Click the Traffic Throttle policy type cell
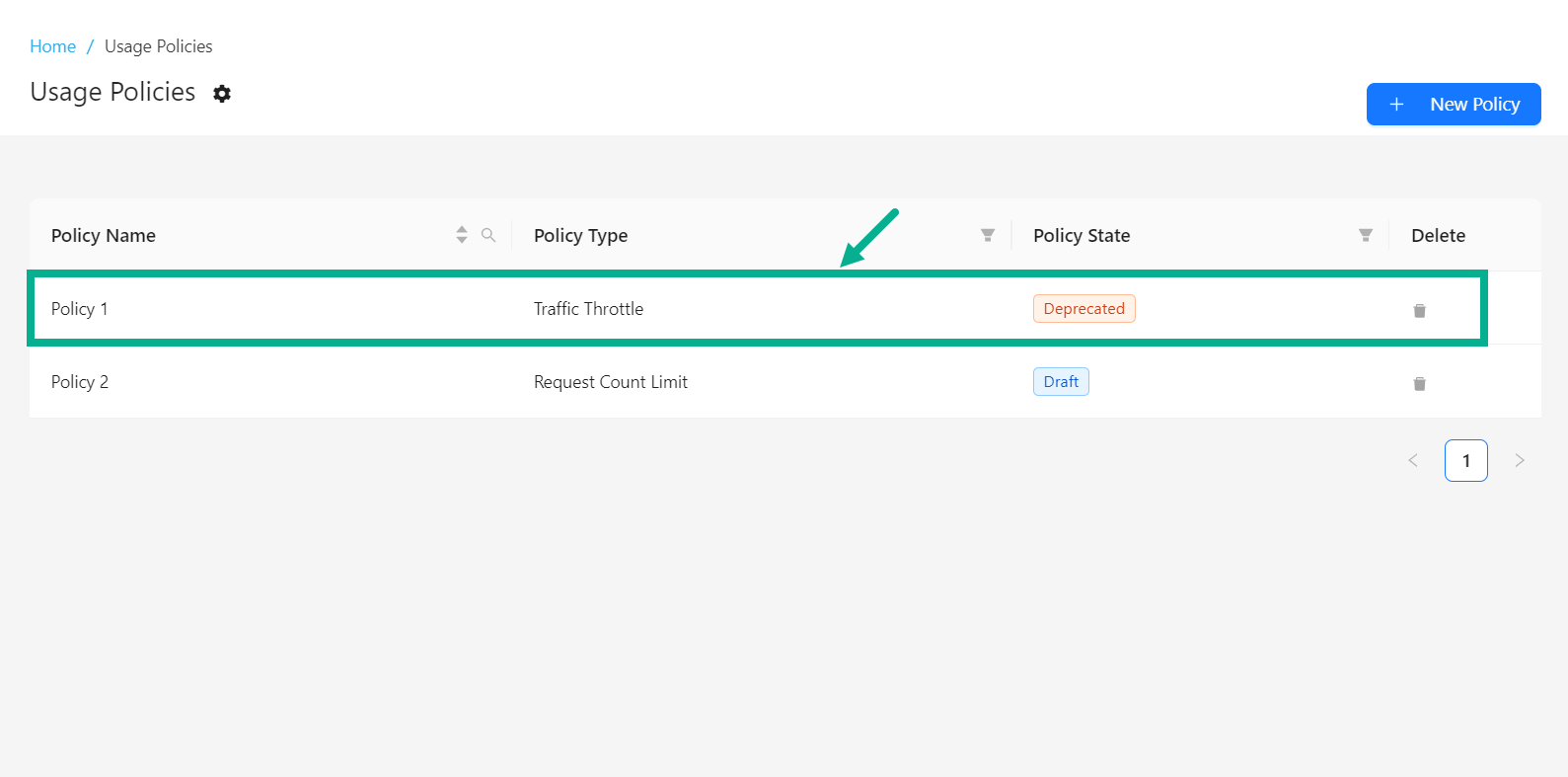 588,309
